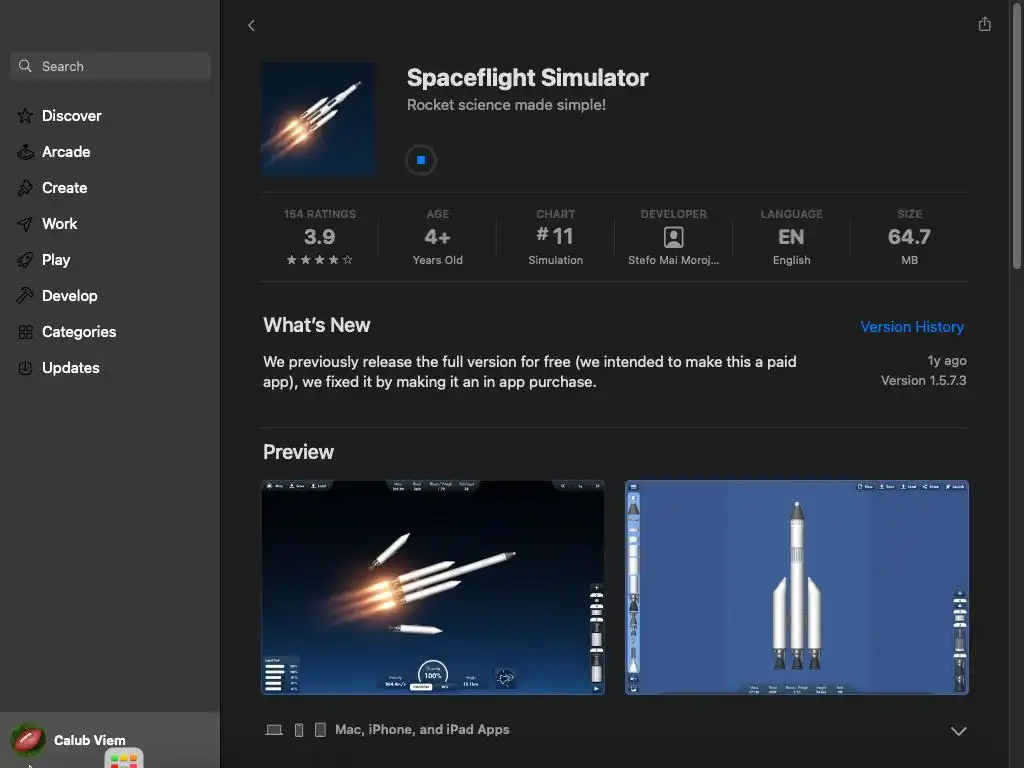Click the Preview heading
1024x768 pixels.
298,452
